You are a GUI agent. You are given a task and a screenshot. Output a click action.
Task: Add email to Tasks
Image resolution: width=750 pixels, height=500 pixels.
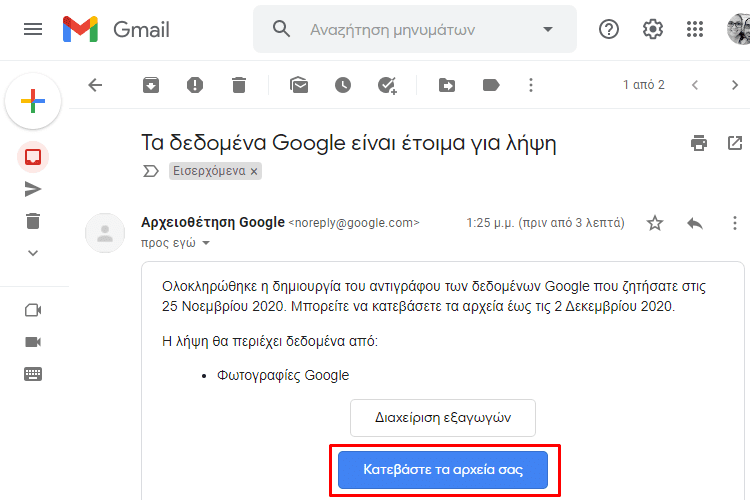386,85
